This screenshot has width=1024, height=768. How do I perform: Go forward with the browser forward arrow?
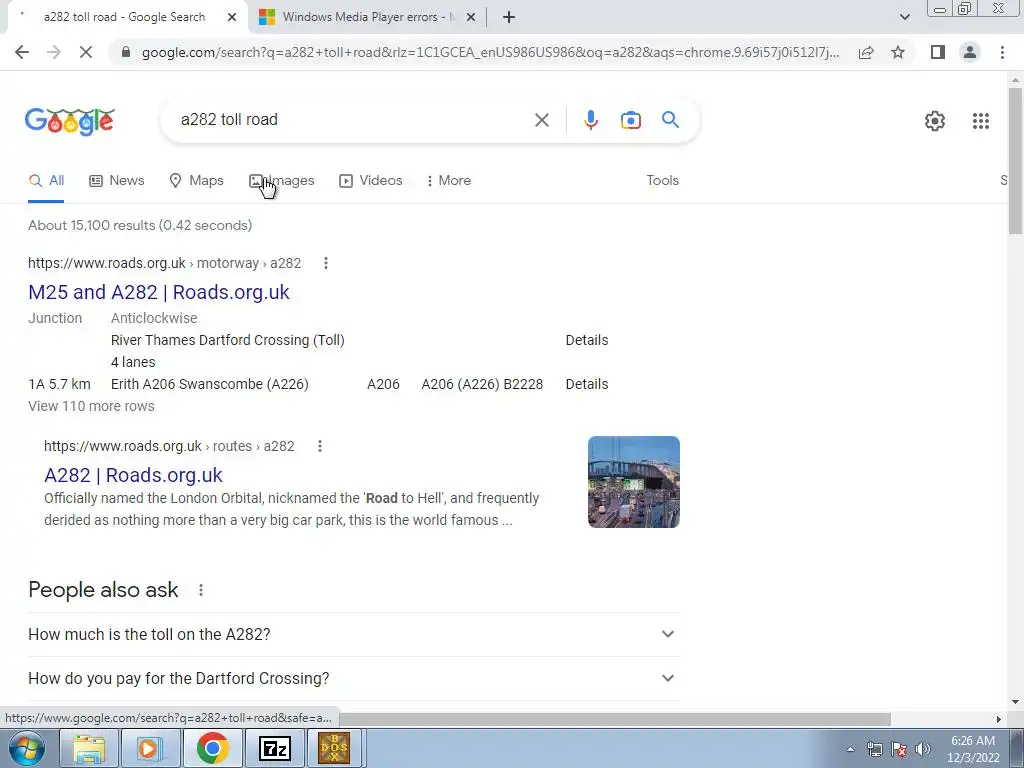(54, 52)
